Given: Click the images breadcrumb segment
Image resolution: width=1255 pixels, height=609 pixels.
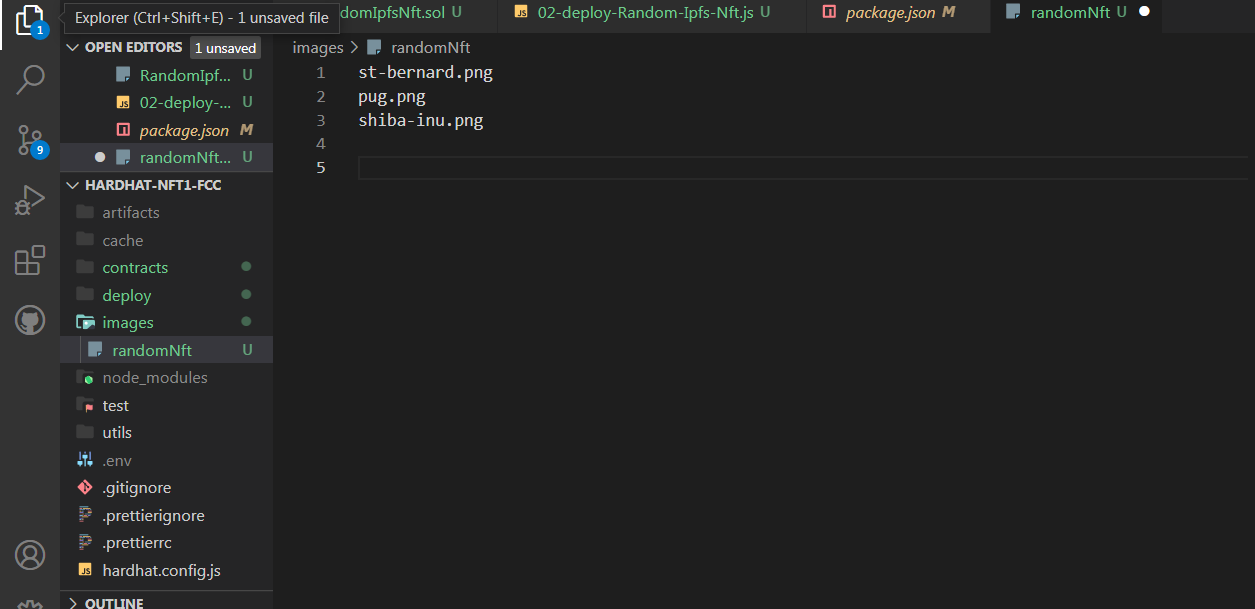Looking at the screenshot, I should [317, 47].
